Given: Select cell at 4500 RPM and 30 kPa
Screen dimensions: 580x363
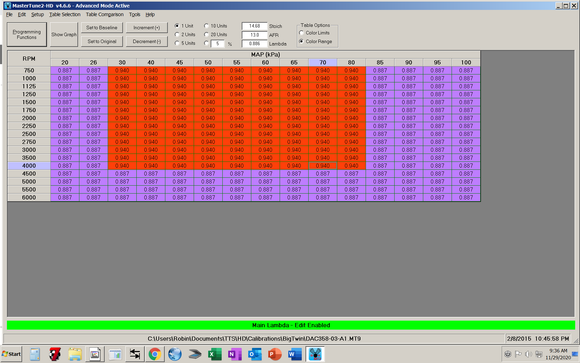Looking at the screenshot, I should click(122, 174).
